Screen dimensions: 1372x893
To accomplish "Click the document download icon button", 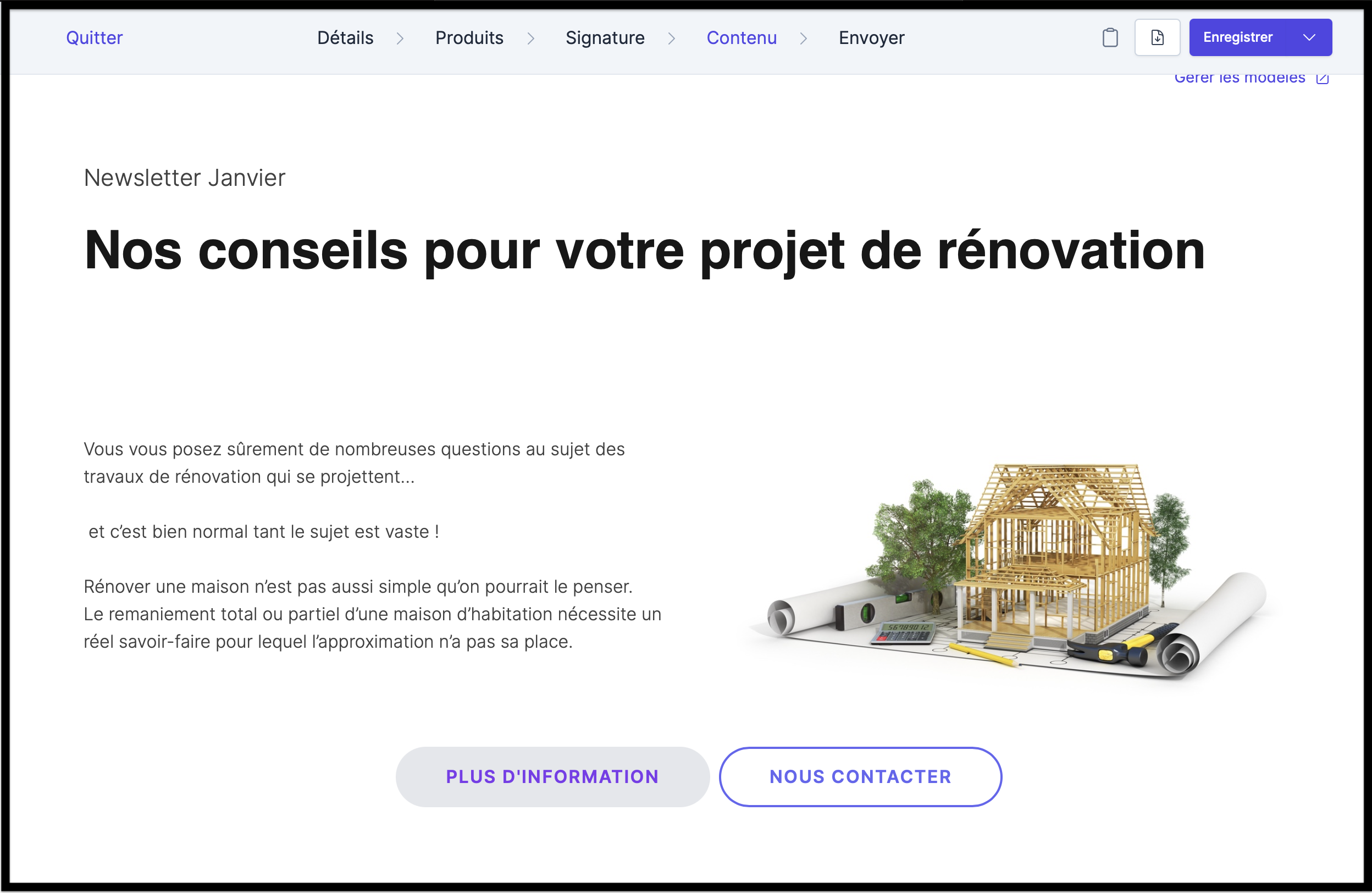I will [1157, 37].
